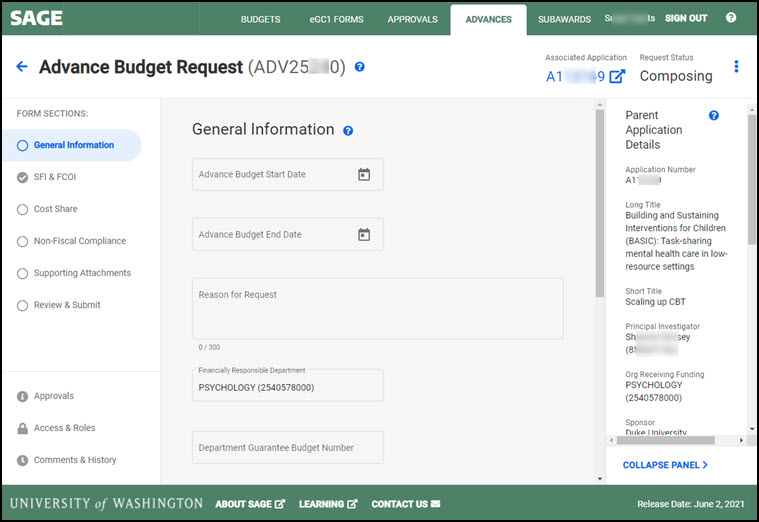This screenshot has width=759, height=522.
Task: Click the help icon in the top navigation bar
Action: coord(731,18)
